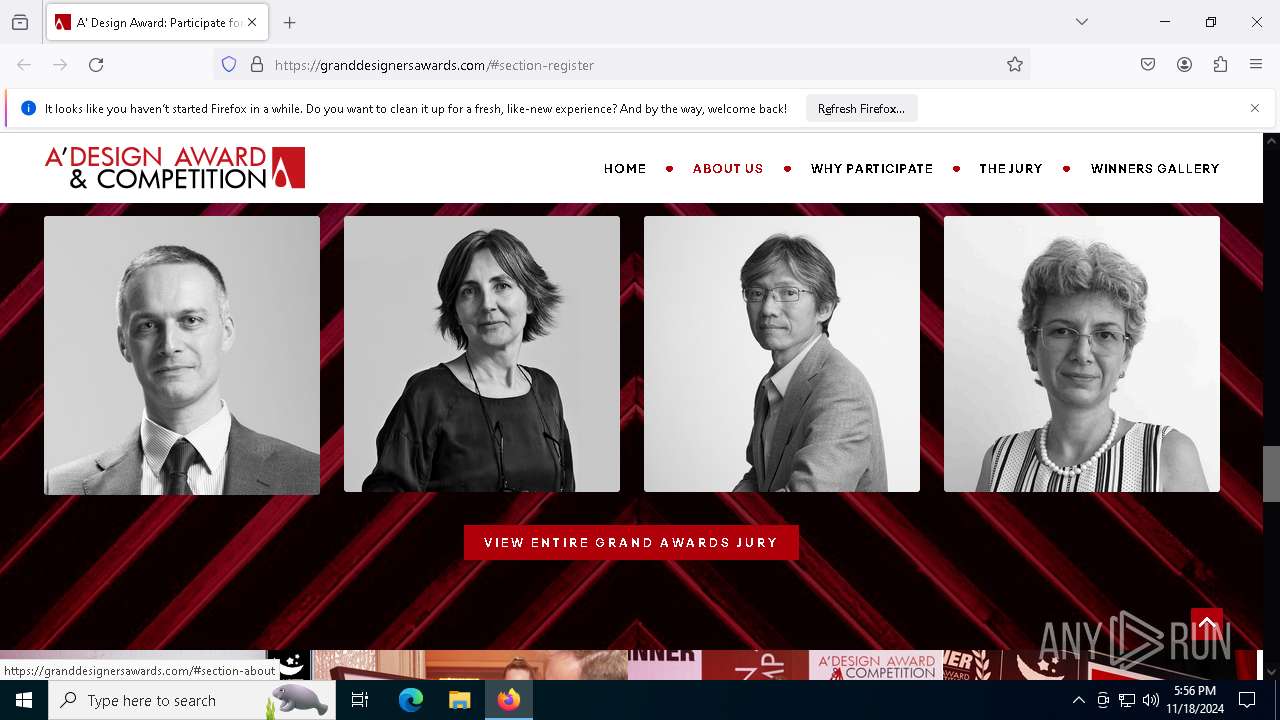Open volume speaker tray icon
Screen dimensions: 1280x720
1151,700
